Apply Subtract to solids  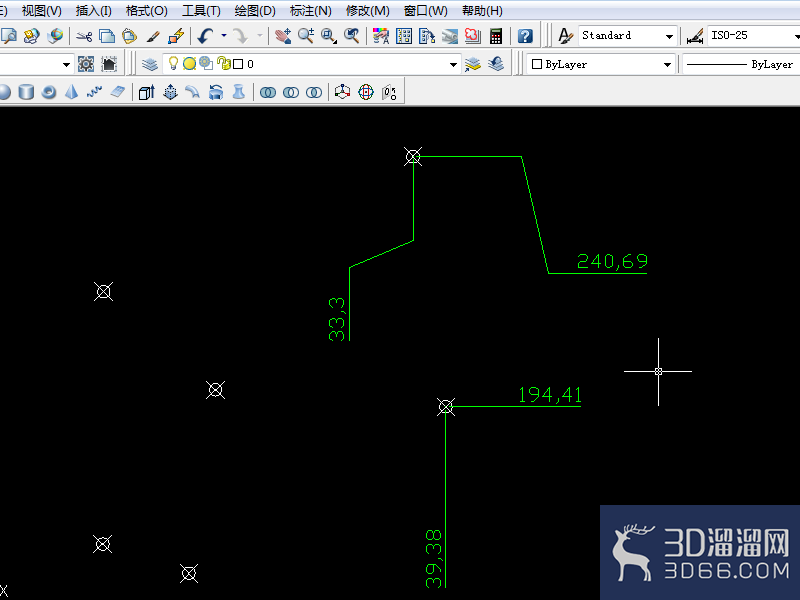pyautogui.click(x=291, y=92)
